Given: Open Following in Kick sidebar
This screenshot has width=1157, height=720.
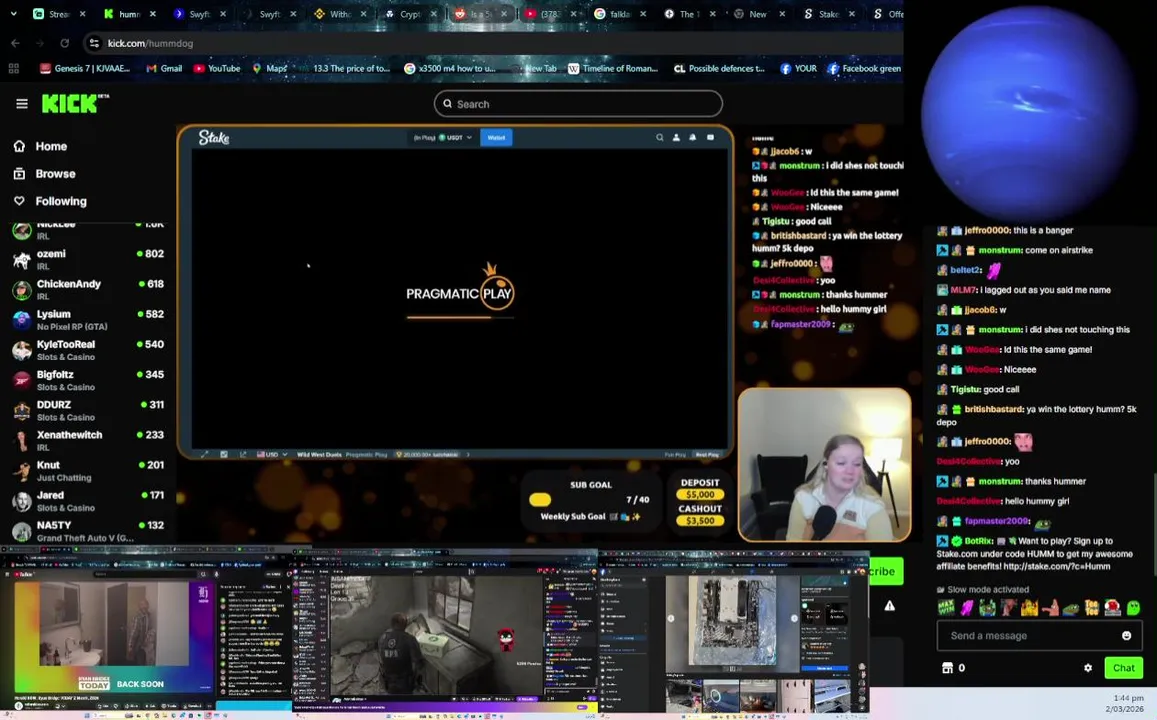Looking at the screenshot, I should tap(50, 201).
